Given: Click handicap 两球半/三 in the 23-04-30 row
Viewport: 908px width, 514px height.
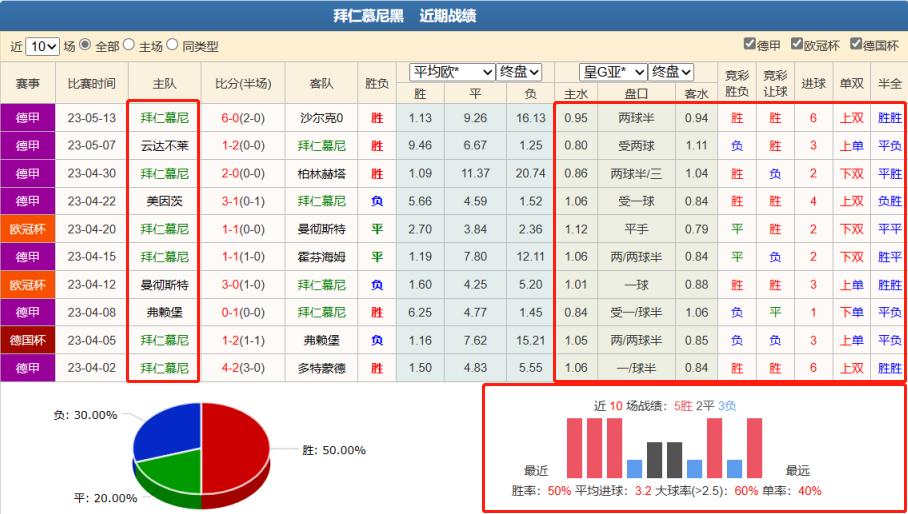Looking at the screenshot, I should point(636,174).
